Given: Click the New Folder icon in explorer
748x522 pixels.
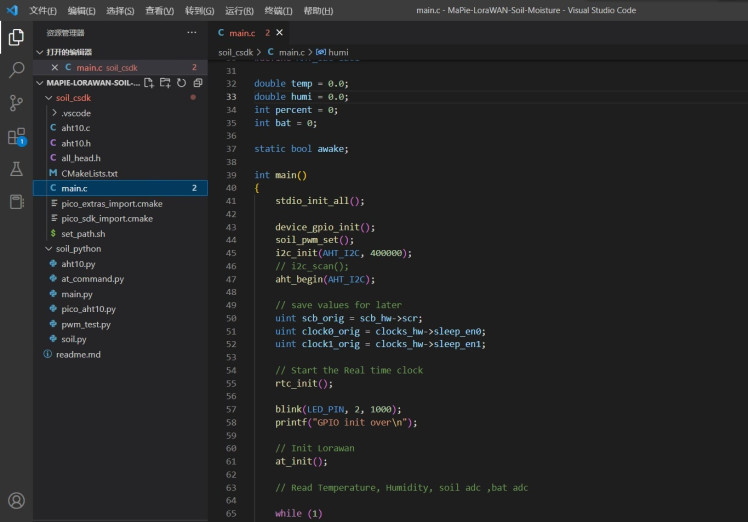Looking at the screenshot, I should pyautogui.click(x=165, y=83).
